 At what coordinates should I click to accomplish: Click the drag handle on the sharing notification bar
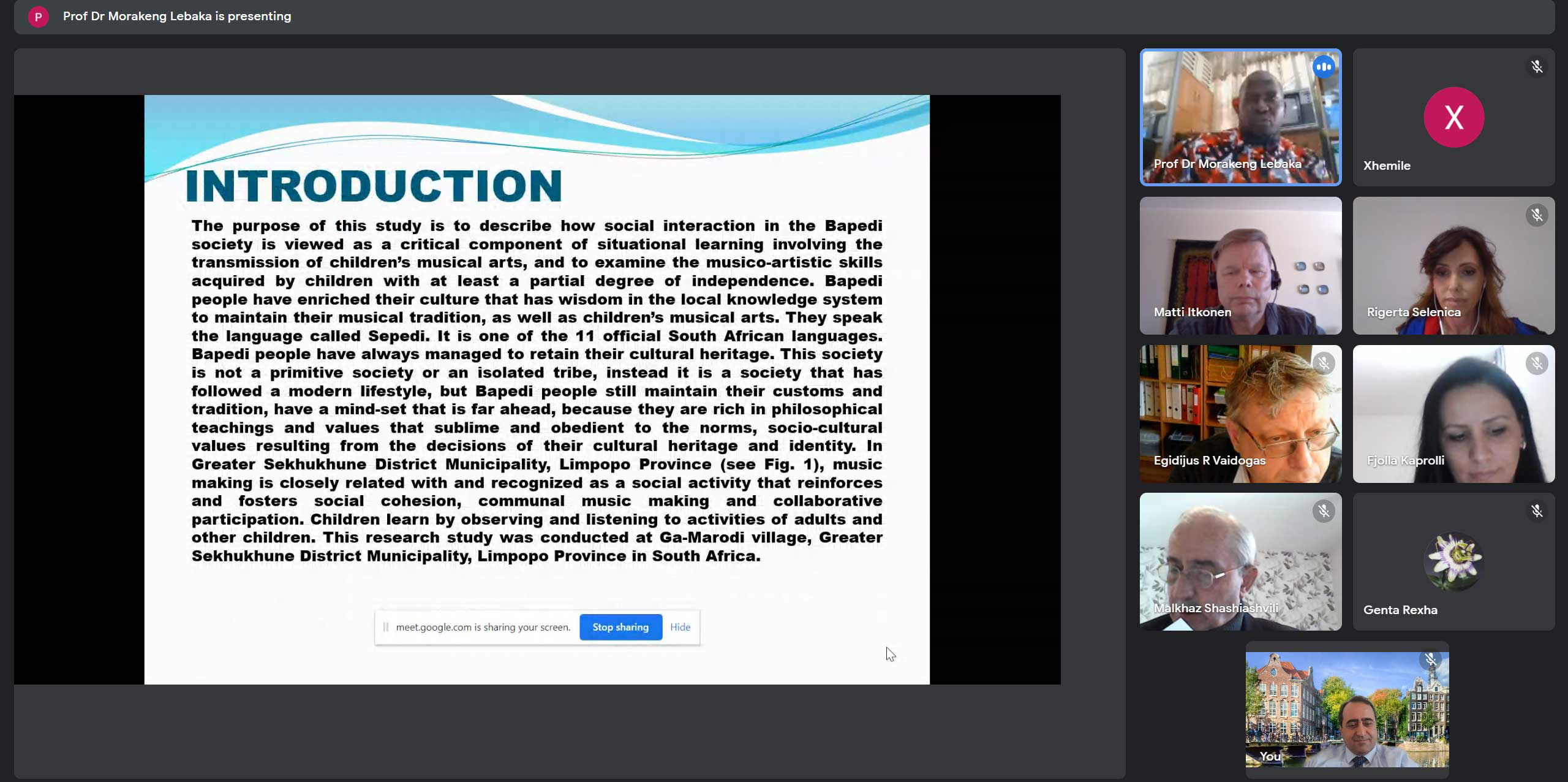pos(385,627)
